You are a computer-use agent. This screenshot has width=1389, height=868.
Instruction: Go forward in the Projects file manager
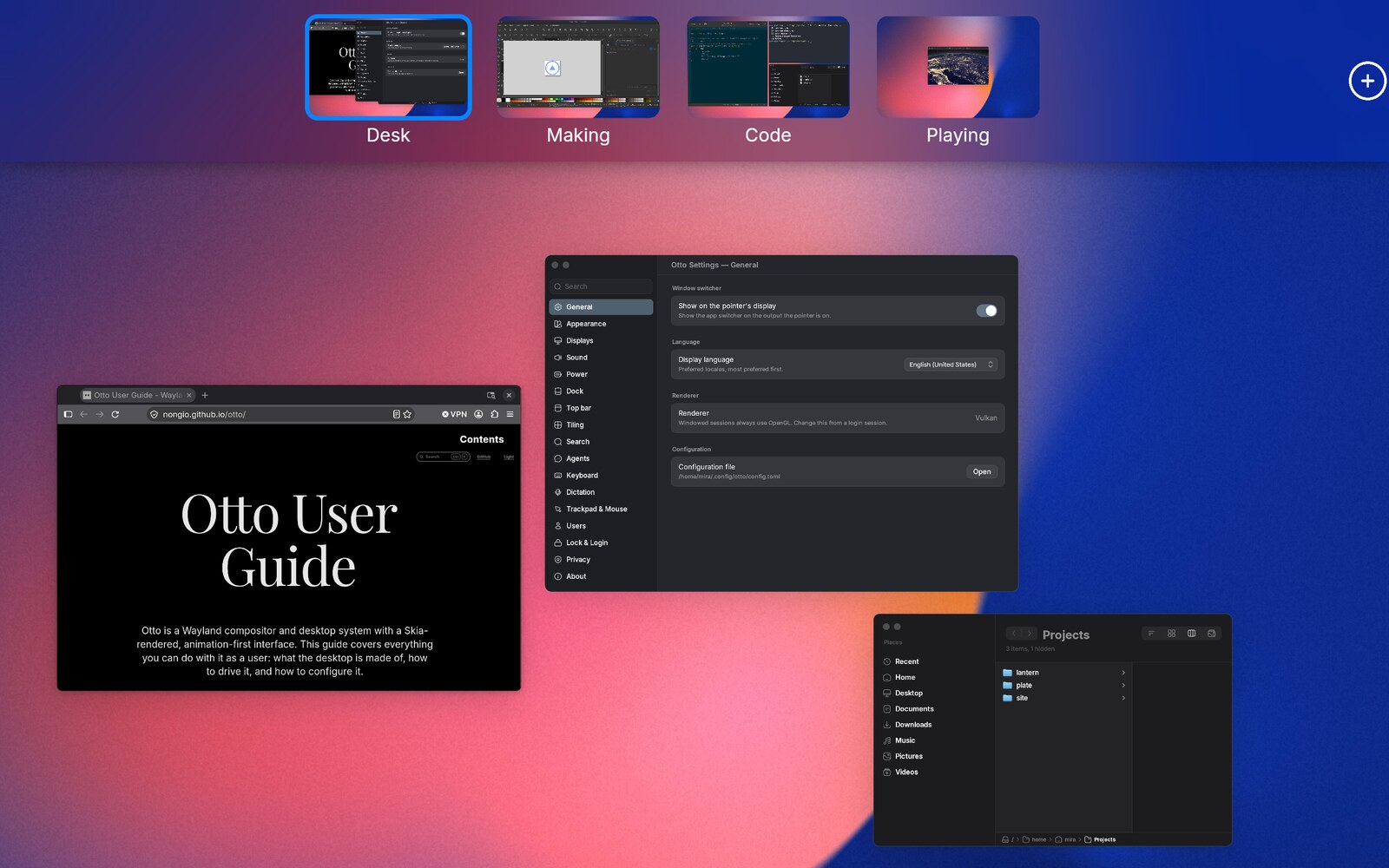coord(1029,634)
